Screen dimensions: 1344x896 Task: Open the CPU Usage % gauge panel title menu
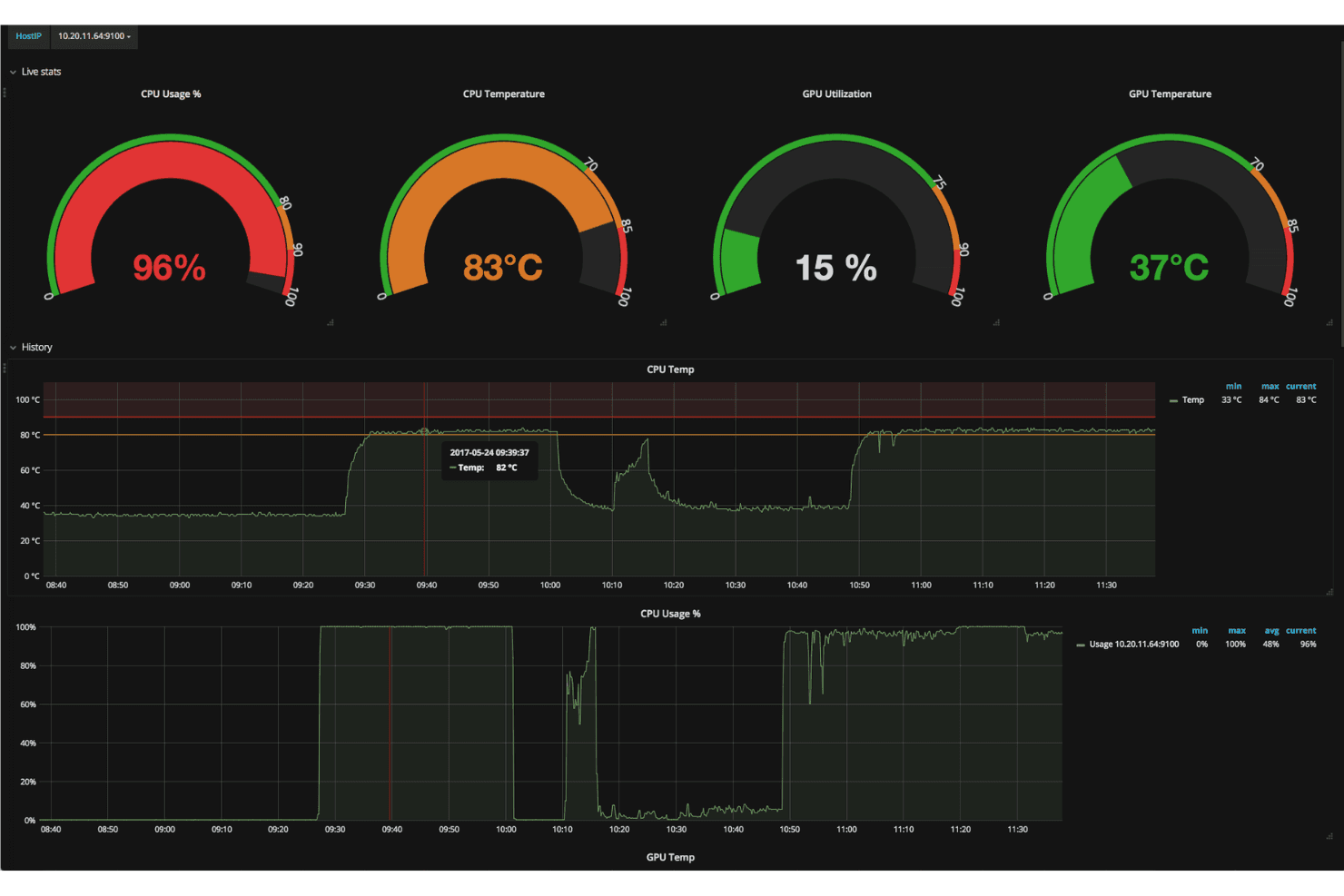[171, 94]
